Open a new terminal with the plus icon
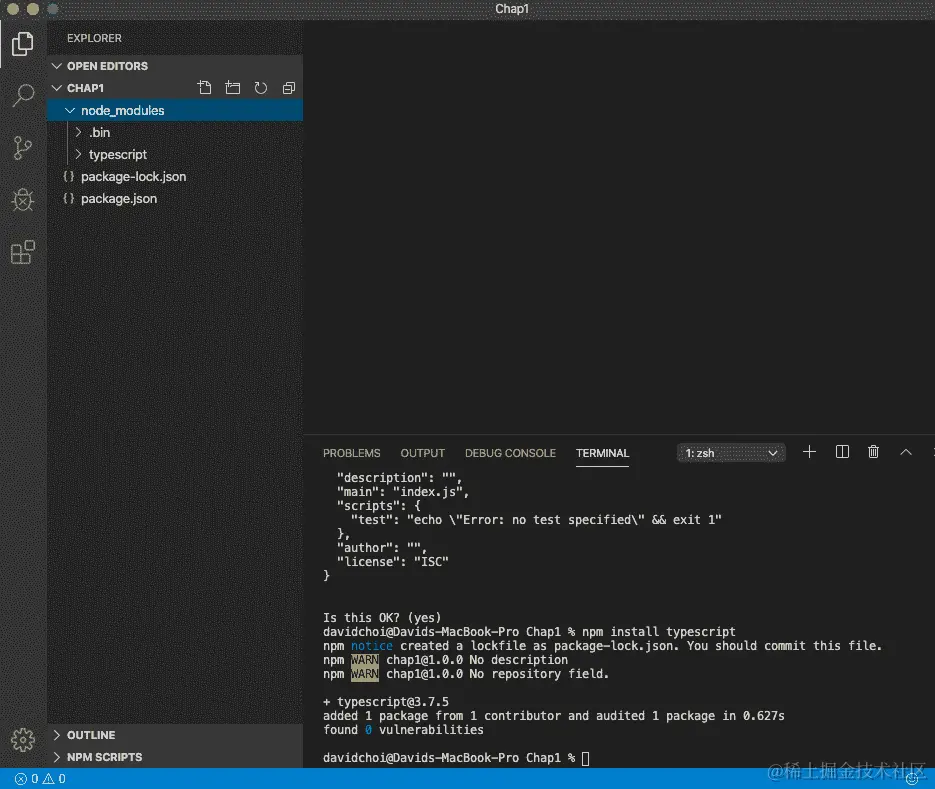 click(809, 452)
